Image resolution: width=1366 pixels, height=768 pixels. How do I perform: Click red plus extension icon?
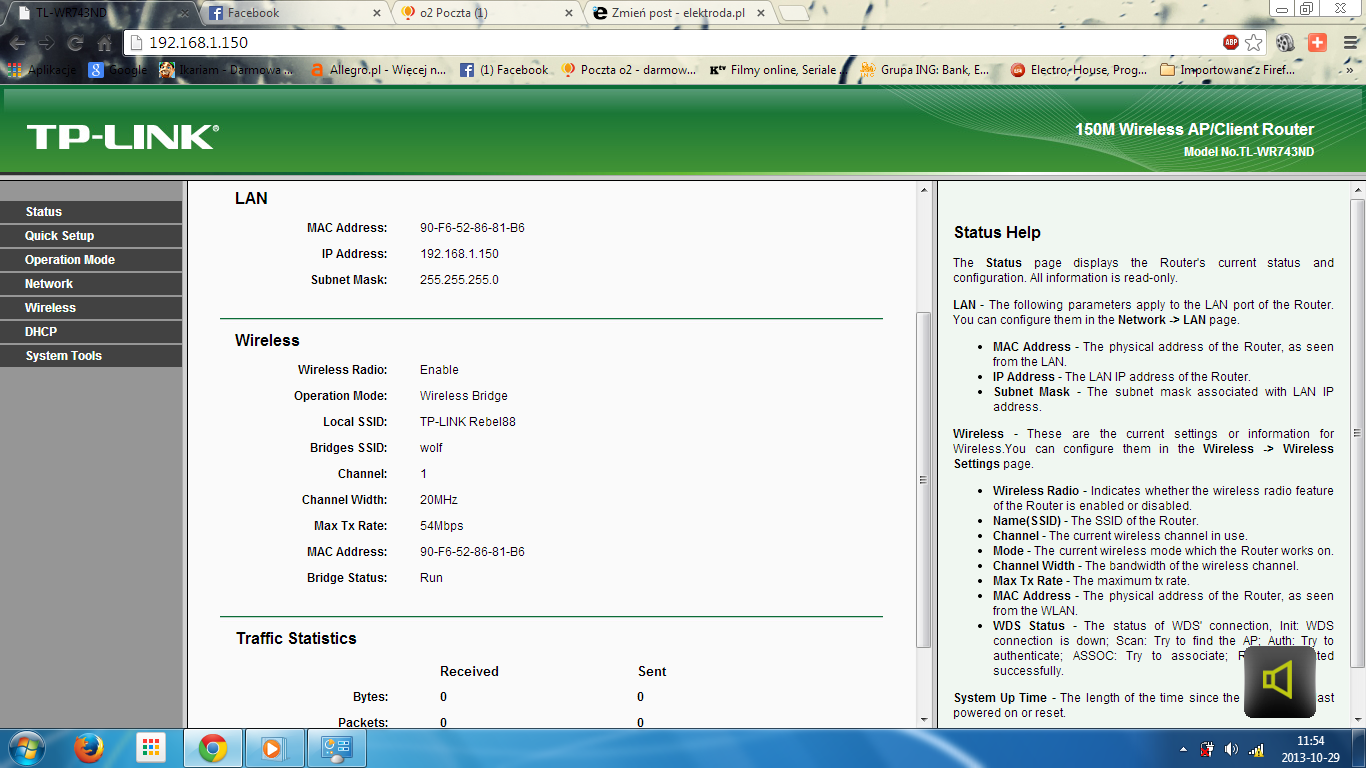coord(1316,43)
